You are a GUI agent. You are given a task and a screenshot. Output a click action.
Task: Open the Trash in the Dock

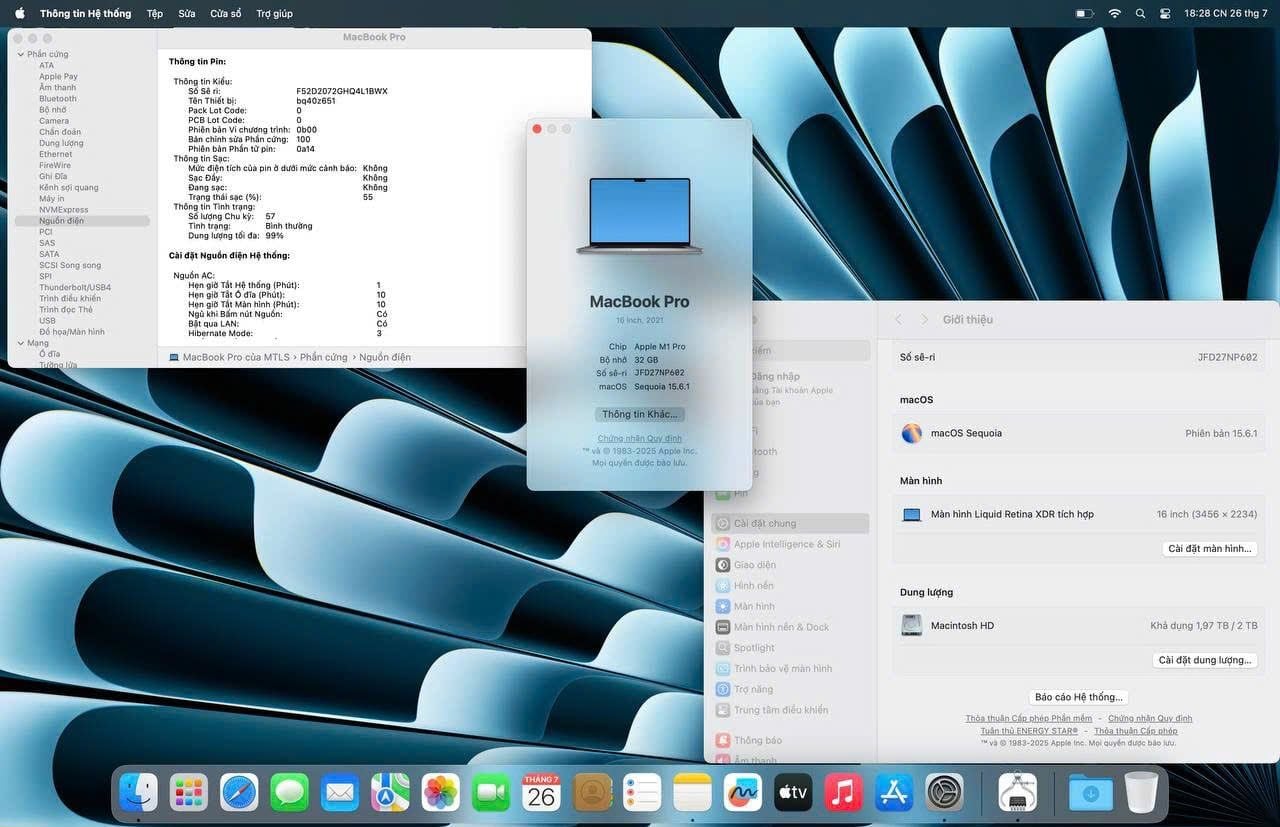pyautogui.click(x=1141, y=793)
